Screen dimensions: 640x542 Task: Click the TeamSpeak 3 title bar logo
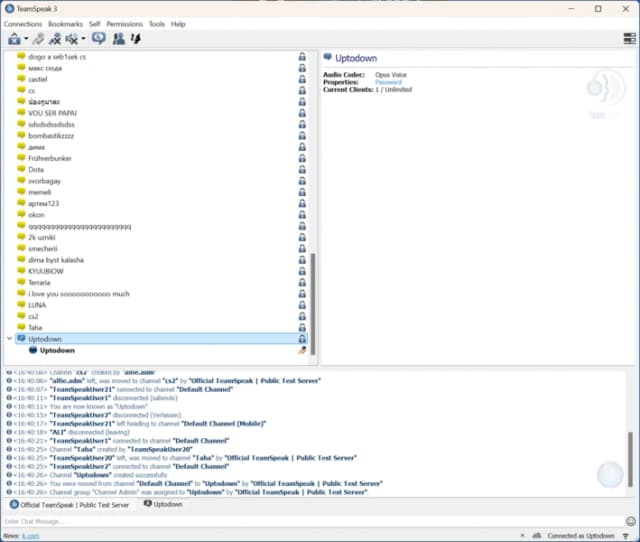click(9, 9)
